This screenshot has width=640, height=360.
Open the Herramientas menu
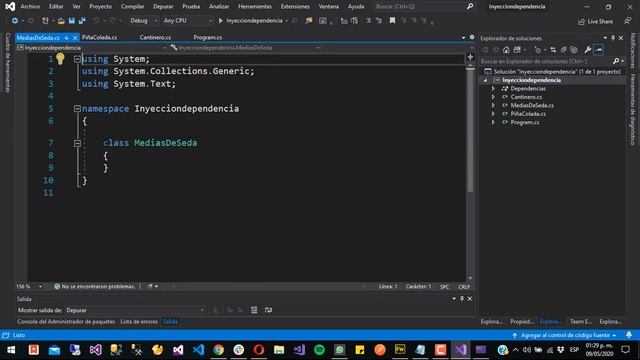(255, 7)
